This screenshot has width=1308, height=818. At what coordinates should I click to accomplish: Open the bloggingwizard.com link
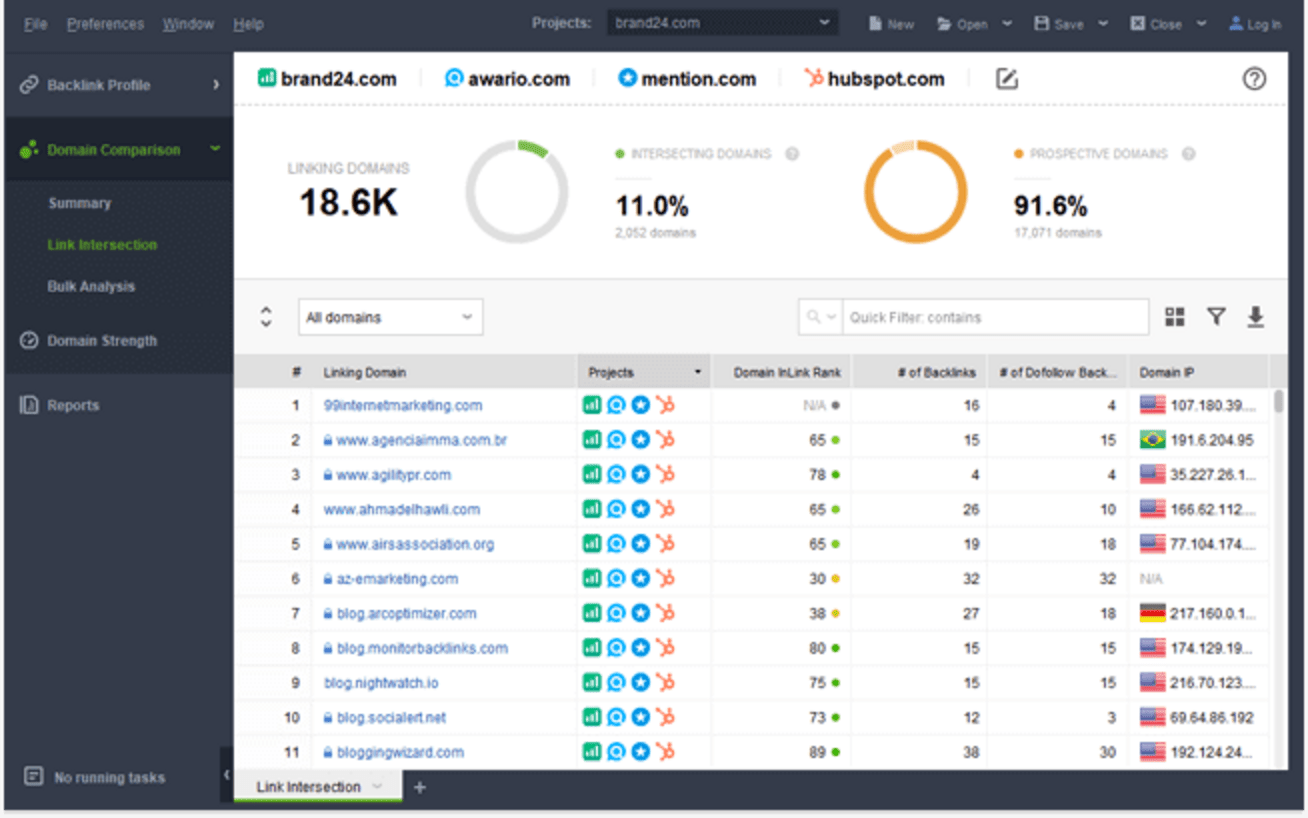(x=400, y=752)
